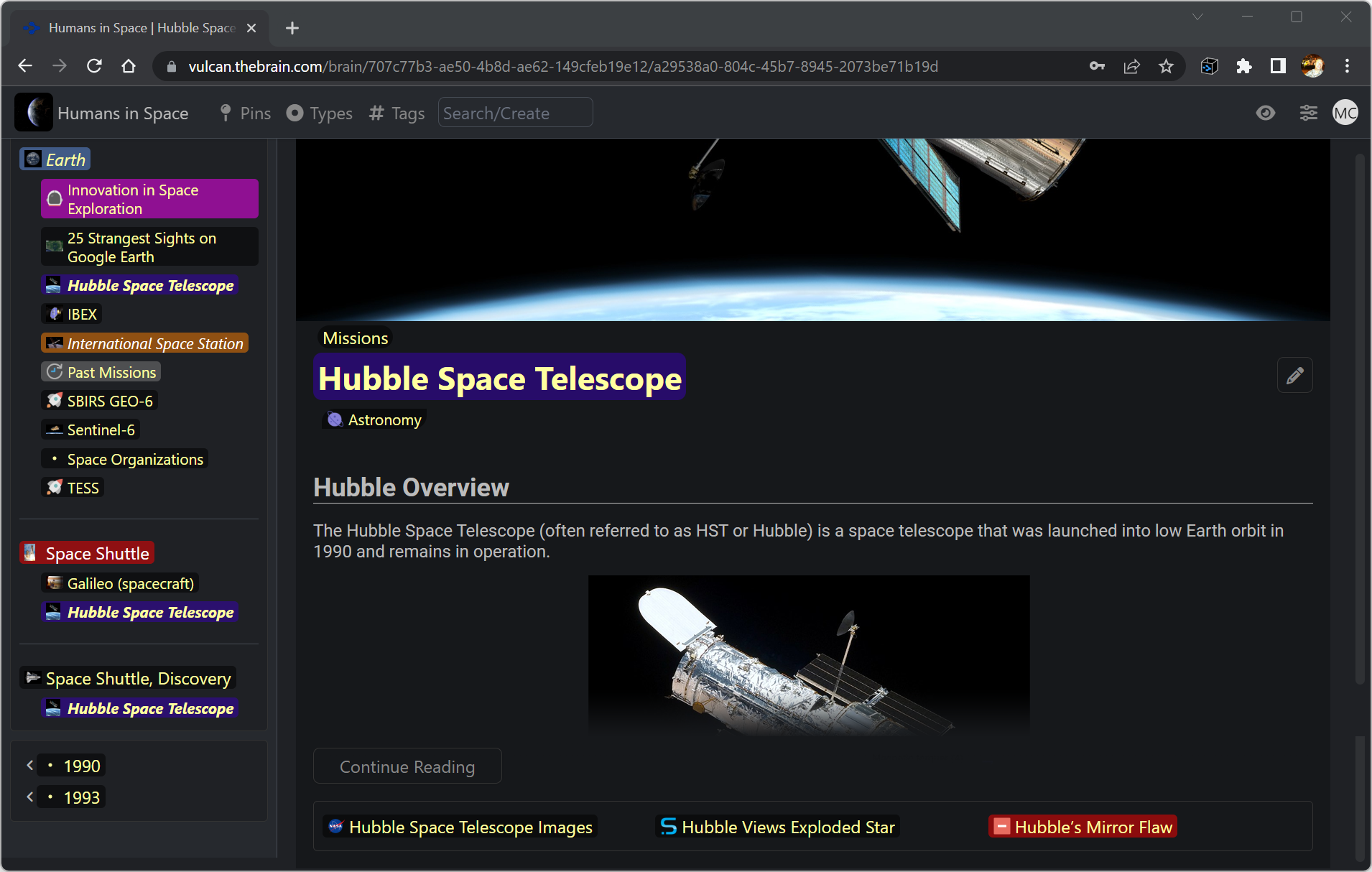1372x872 pixels.
Task: Toggle presentation mode with the eye icon
Action: (1266, 113)
